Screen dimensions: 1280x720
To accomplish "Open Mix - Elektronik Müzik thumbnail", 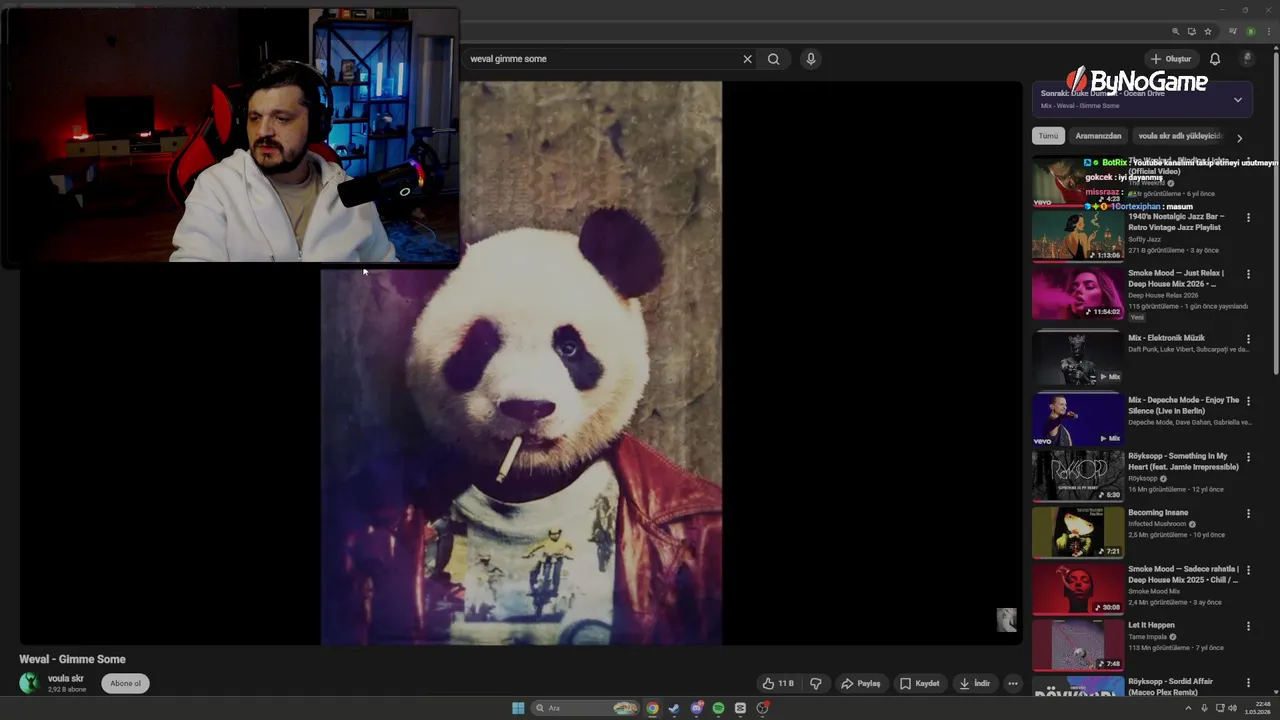I will pos(1078,358).
